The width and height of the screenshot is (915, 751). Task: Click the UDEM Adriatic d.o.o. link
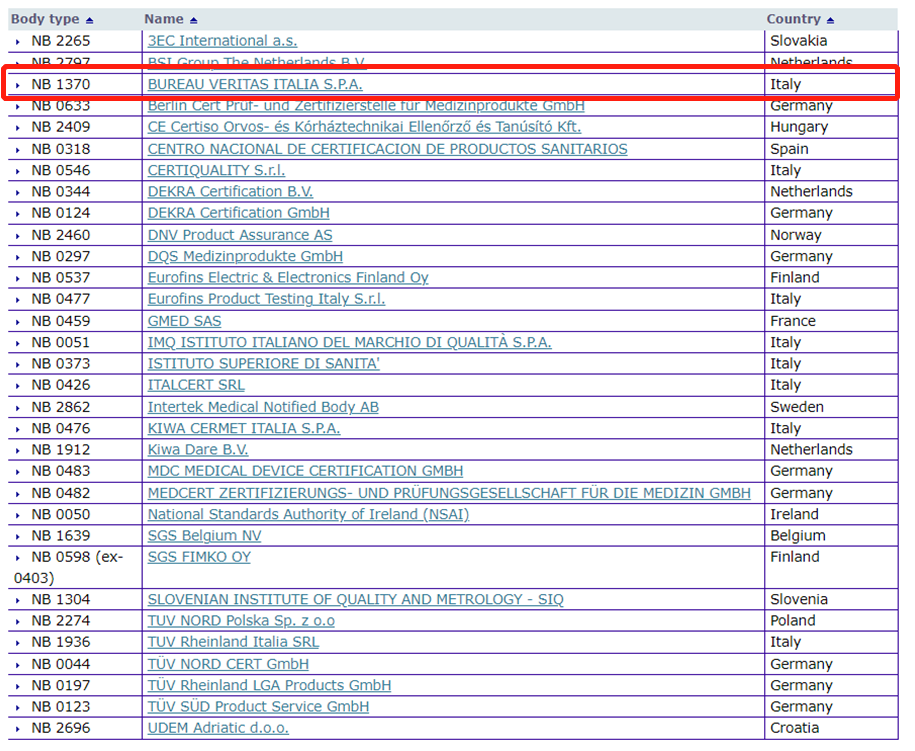point(218,728)
